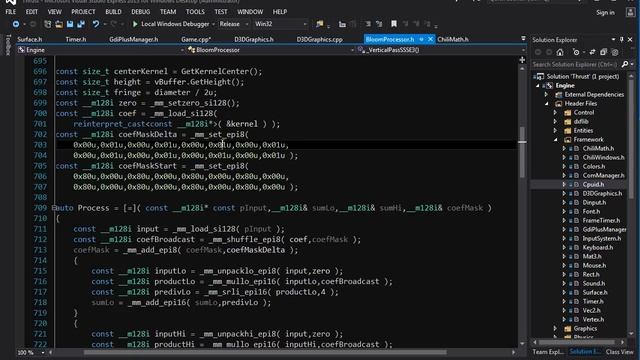640x360 pixels.
Task: Open the PROJECT menu
Action: click(x=83, y=12)
